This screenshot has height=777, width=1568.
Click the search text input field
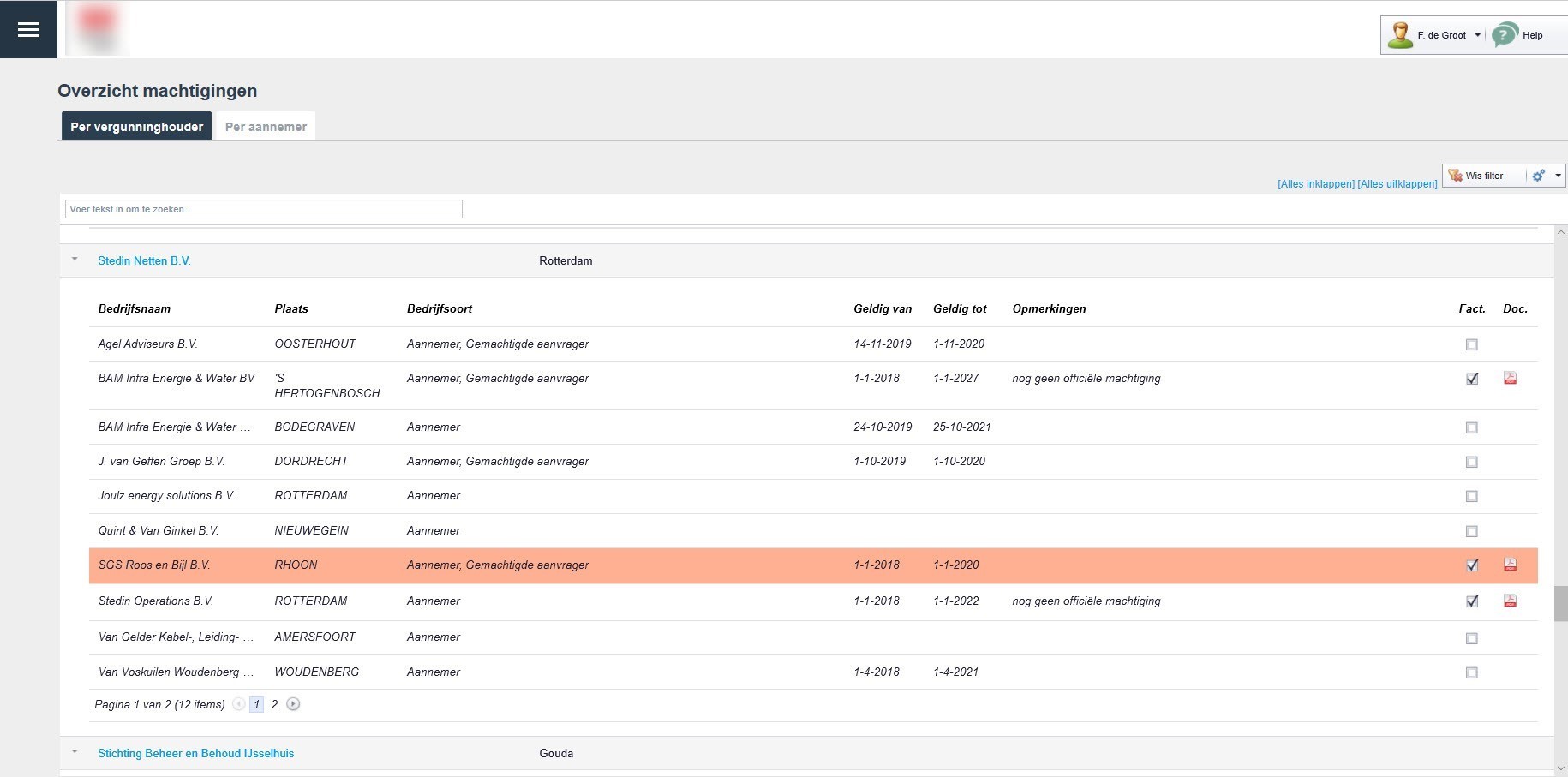263,209
